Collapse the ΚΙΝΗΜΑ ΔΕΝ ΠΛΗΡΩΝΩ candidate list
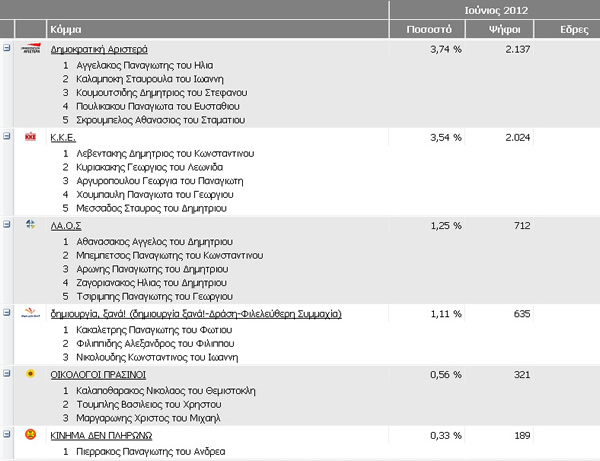Viewport: 600px width, 461px height. [7, 434]
